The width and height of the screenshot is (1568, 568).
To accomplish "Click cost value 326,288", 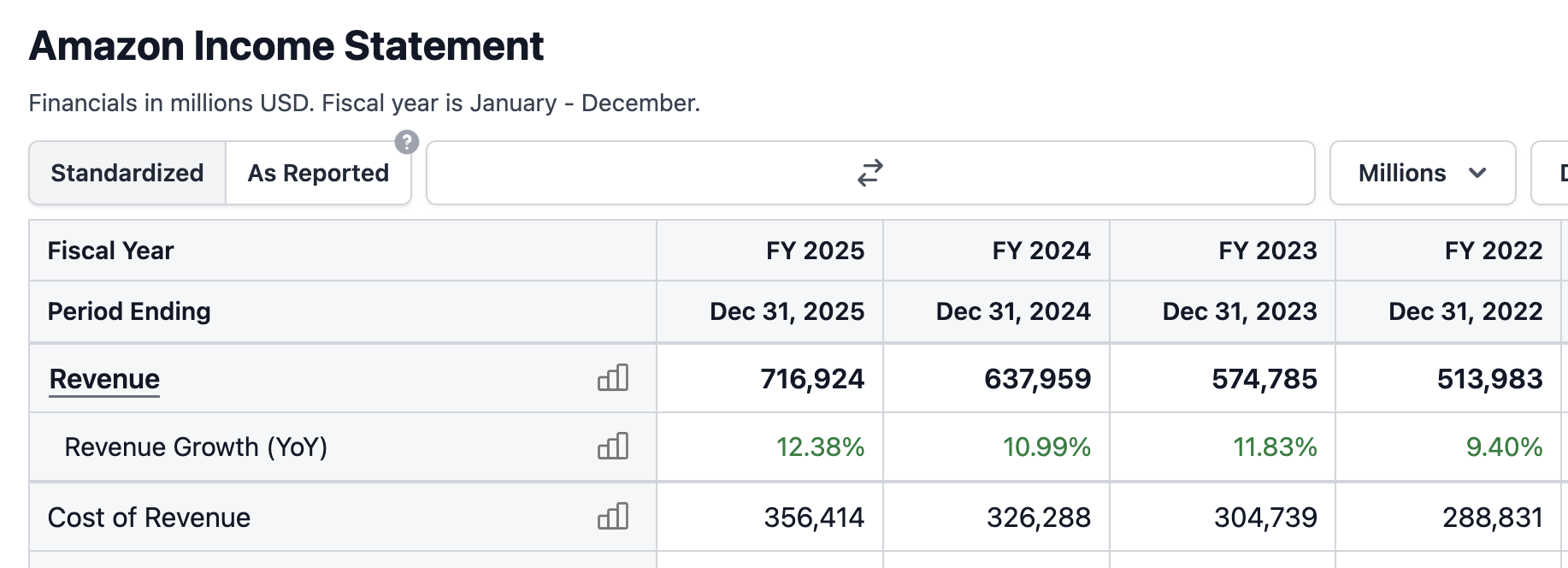I will pyautogui.click(x=1039, y=518).
